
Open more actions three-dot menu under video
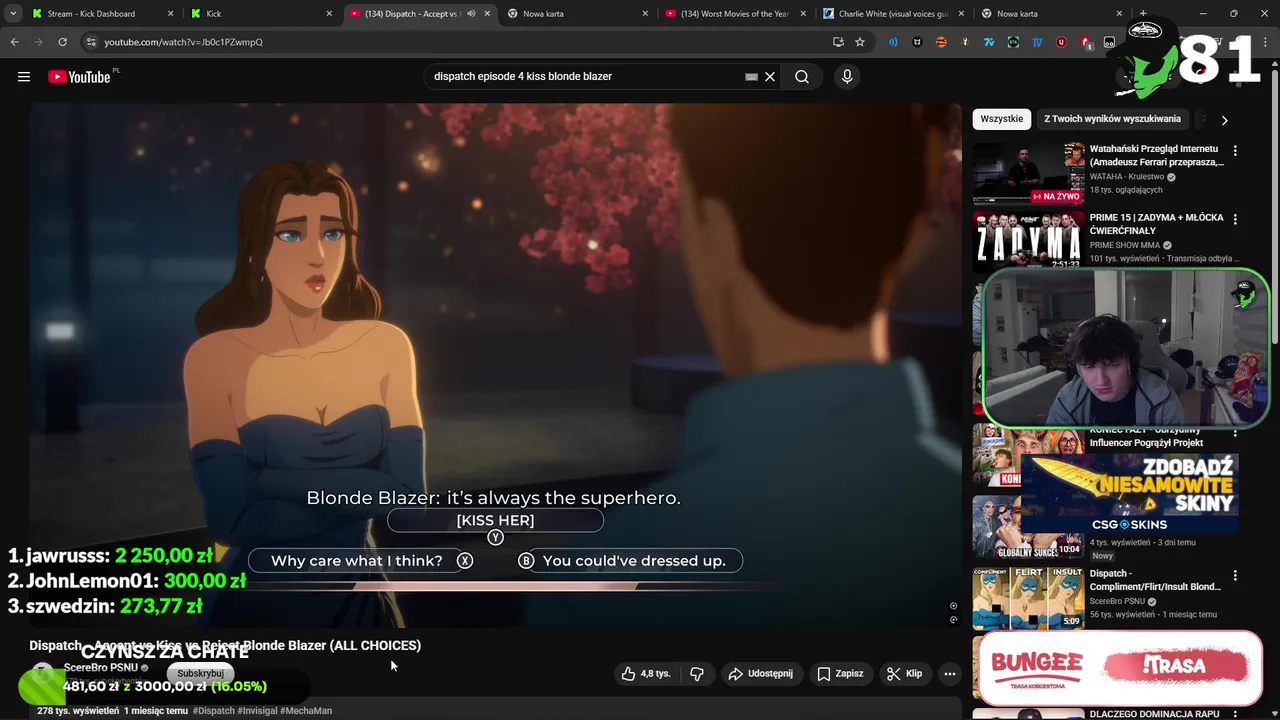[950, 674]
